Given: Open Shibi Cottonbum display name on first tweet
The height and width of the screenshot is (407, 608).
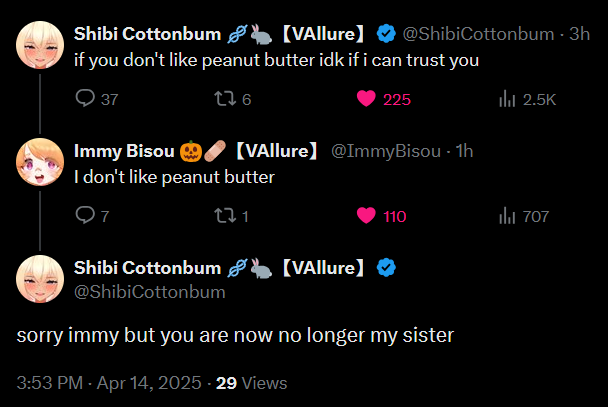Looking at the screenshot, I should pyautogui.click(x=147, y=34).
